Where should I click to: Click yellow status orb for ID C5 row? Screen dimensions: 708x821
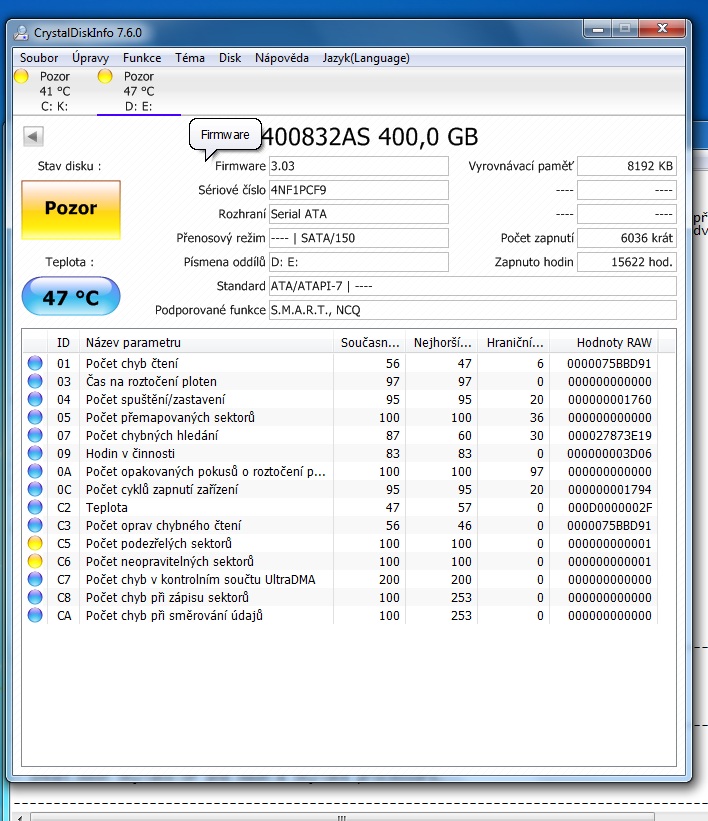point(35,544)
